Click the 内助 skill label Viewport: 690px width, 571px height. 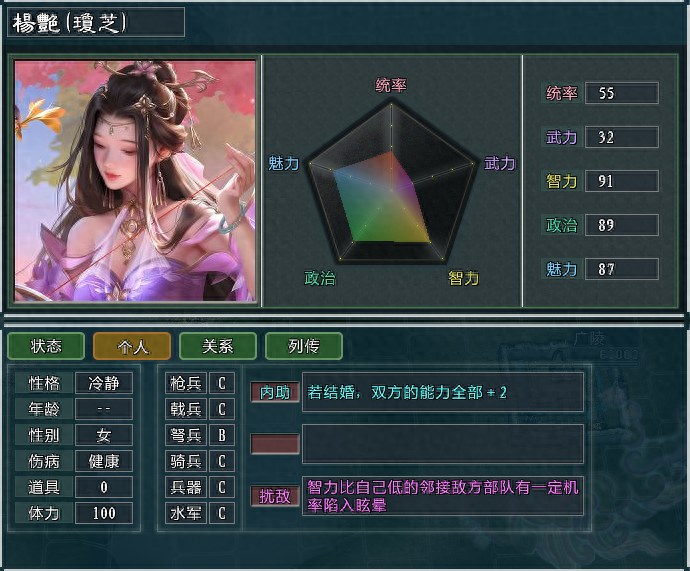click(275, 392)
